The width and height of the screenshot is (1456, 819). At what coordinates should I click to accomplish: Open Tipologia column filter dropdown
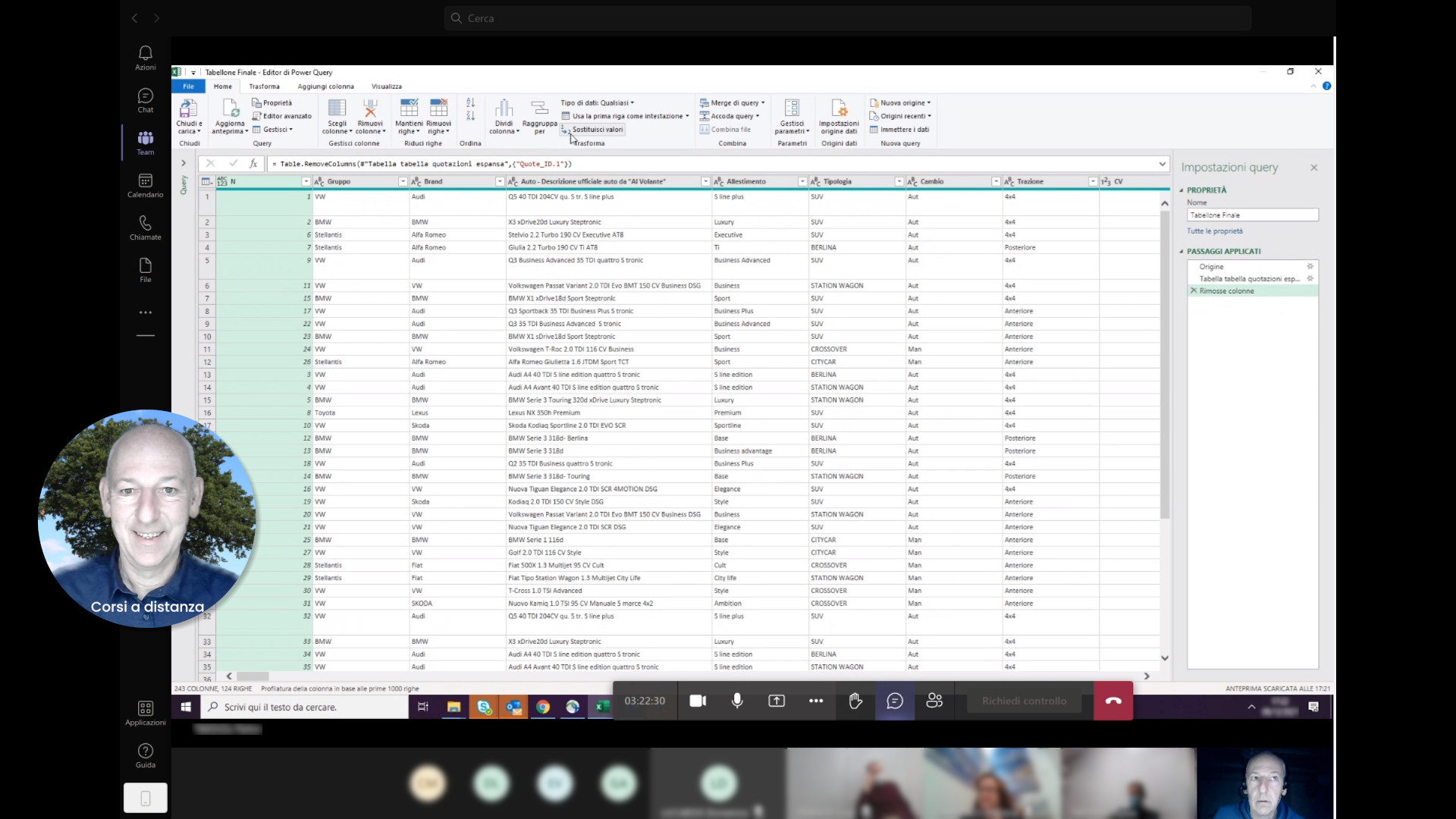(x=899, y=182)
